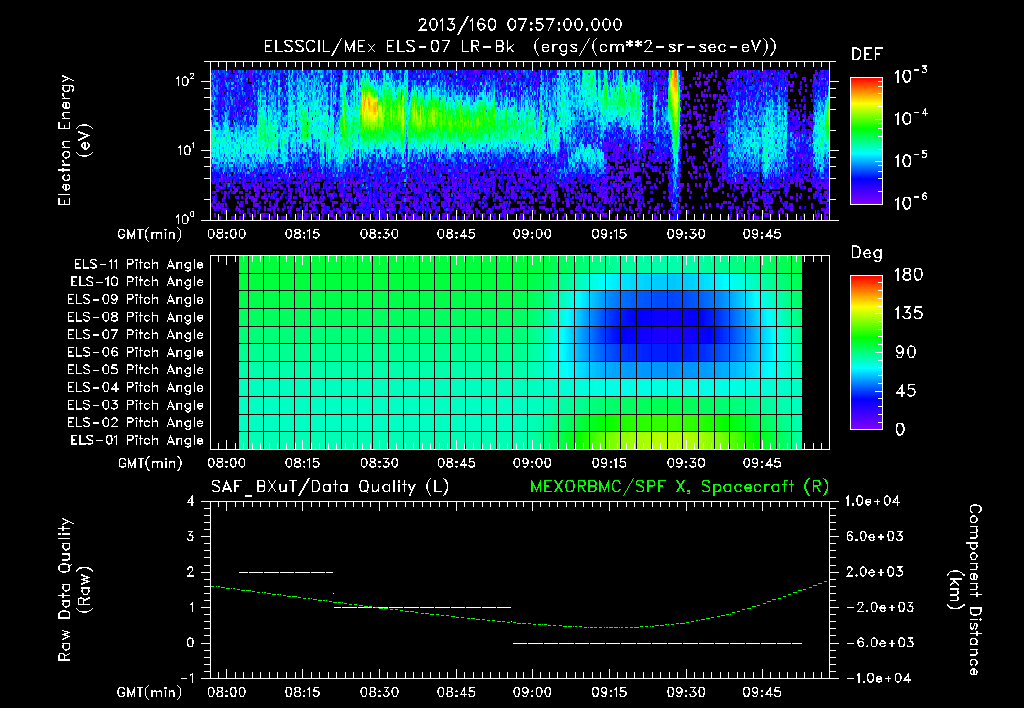The image size is (1024, 708).
Task: Click the ELS-10 Pitch Angle label
Action: click(137, 282)
